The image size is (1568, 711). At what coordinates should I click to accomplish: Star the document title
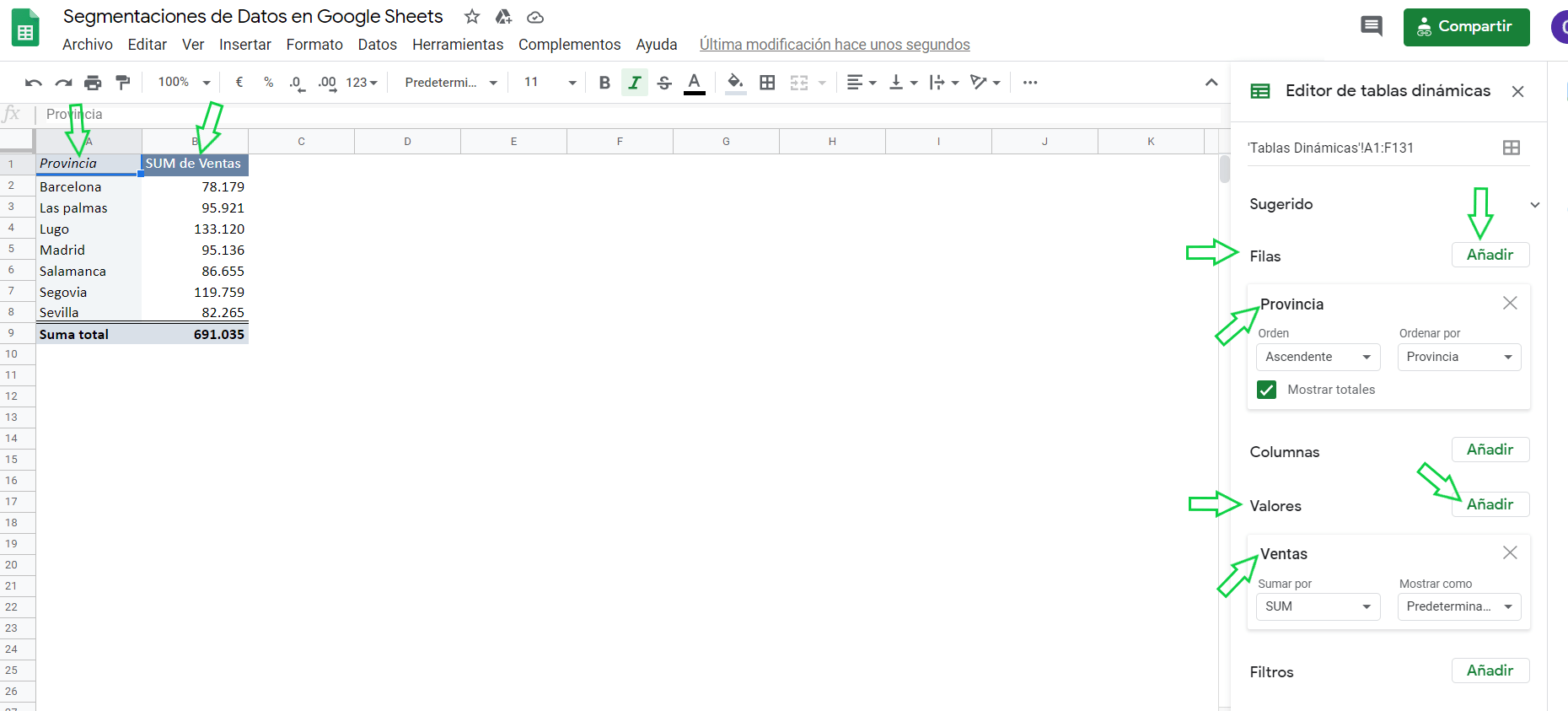point(472,17)
